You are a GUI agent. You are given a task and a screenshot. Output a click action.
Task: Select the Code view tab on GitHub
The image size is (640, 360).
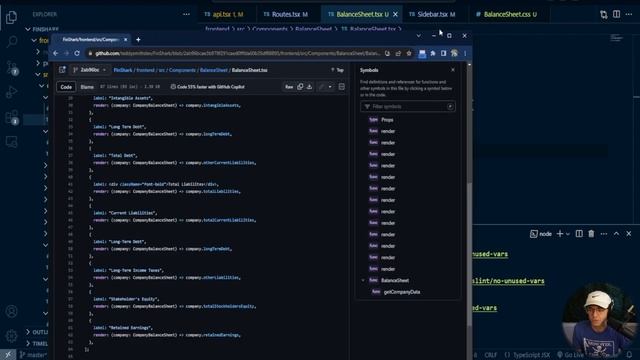point(66,87)
